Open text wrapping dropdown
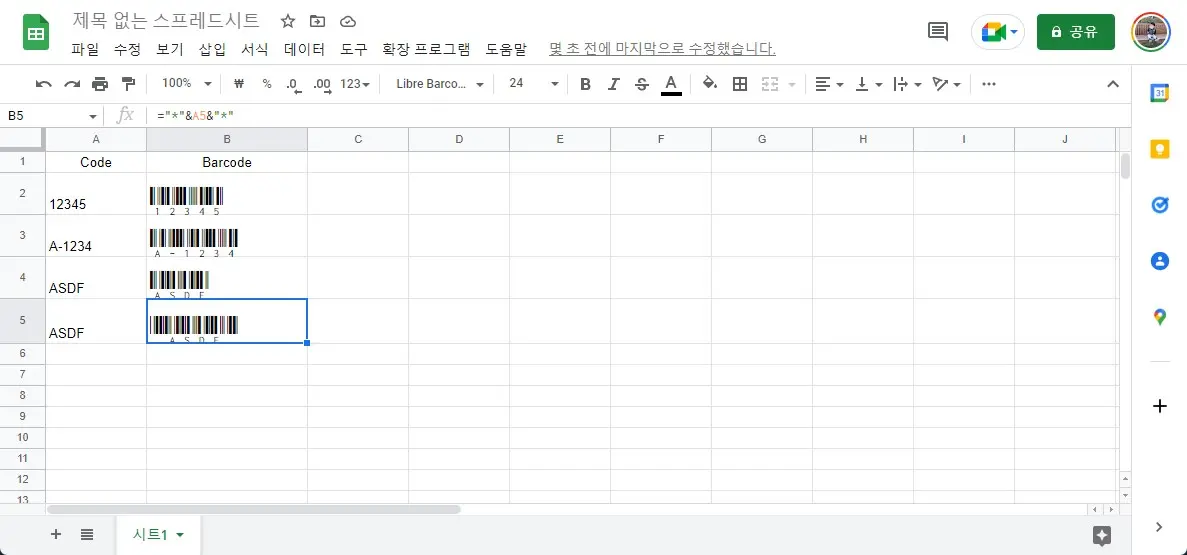Screen dimensions: 1187x555 pos(907,84)
